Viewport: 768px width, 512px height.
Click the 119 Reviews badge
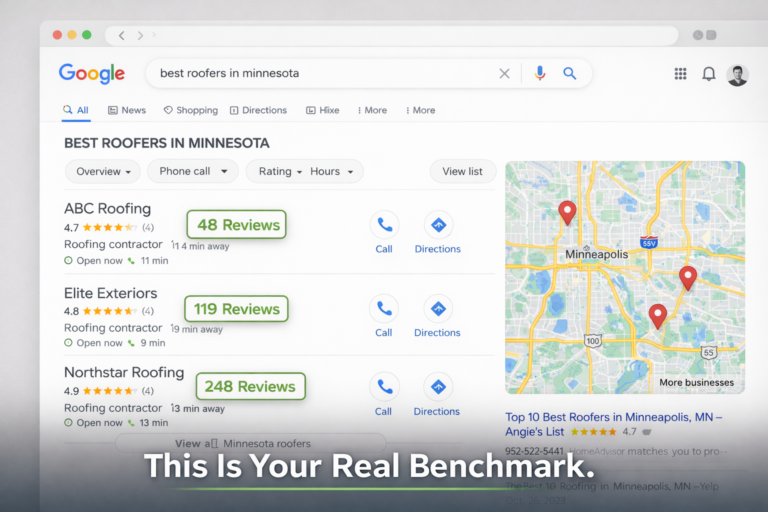tap(236, 309)
